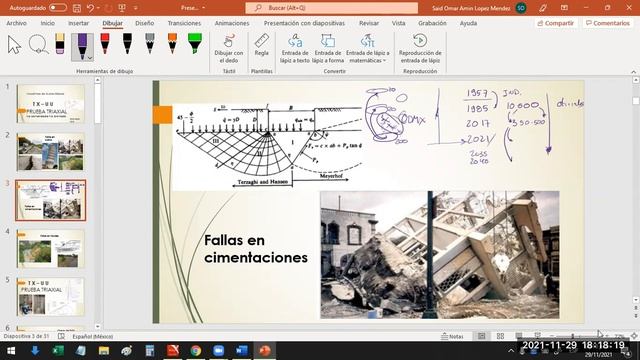This screenshot has height=360, width=640.
Task: Open Presentación con diapositivas tab
Action: click(x=304, y=23)
